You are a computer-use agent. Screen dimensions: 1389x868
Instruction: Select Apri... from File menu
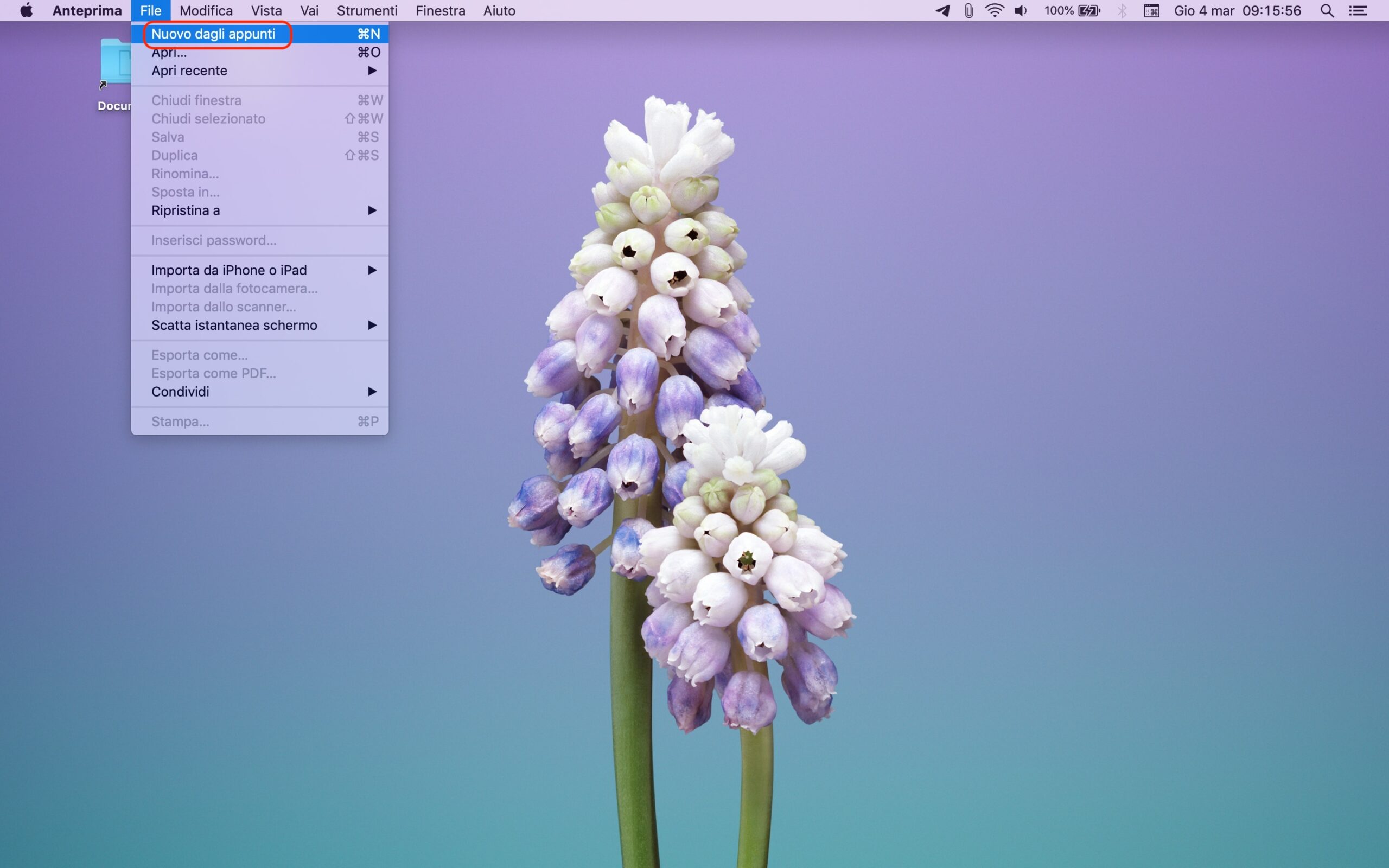tap(169, 53)
